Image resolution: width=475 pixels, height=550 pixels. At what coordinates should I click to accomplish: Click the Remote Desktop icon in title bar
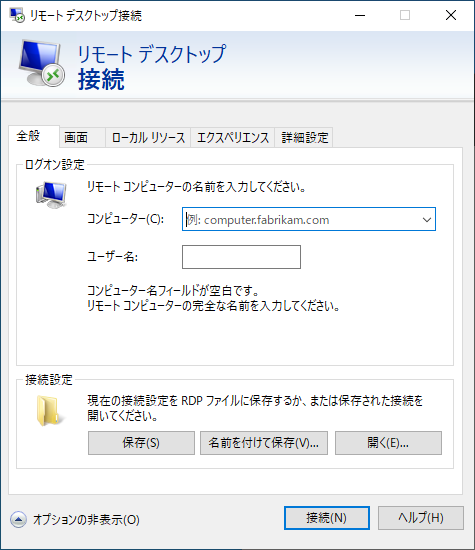(x=17, y=15)
